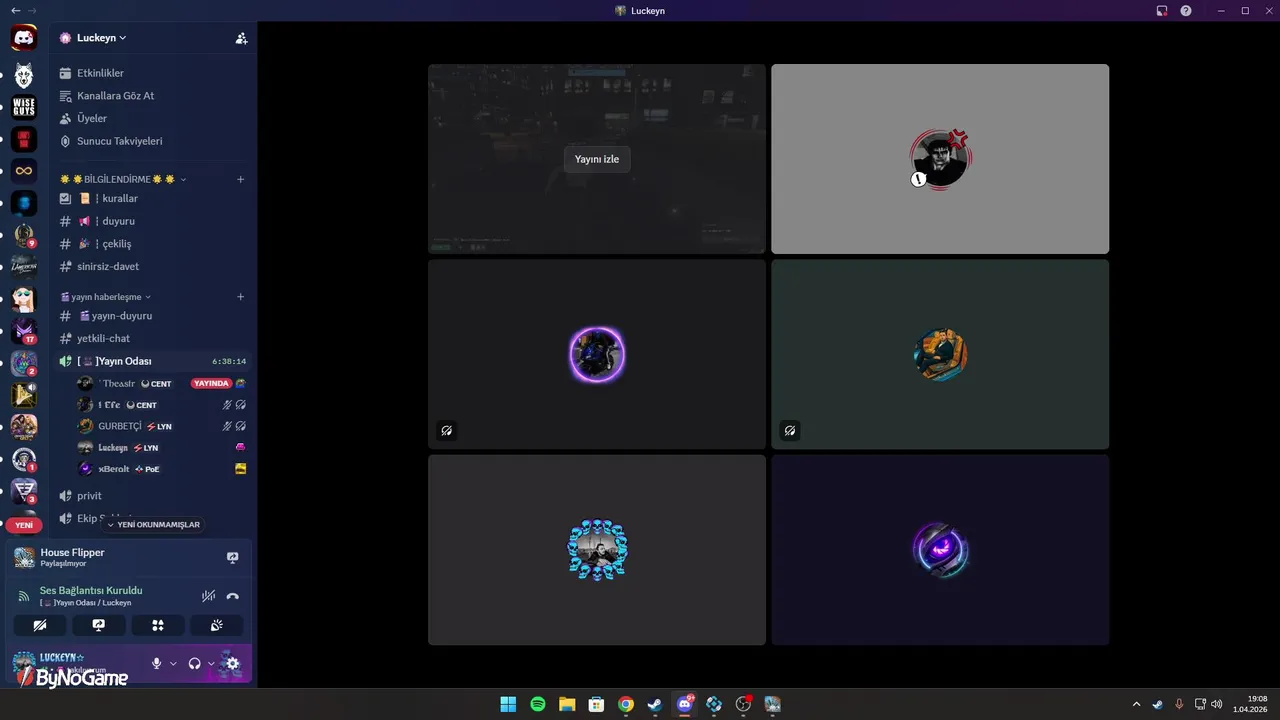Click Ses Bağlantısı Kuruldu status
The height and width of the screenshot is (720, 1280).
coord(91,590)
